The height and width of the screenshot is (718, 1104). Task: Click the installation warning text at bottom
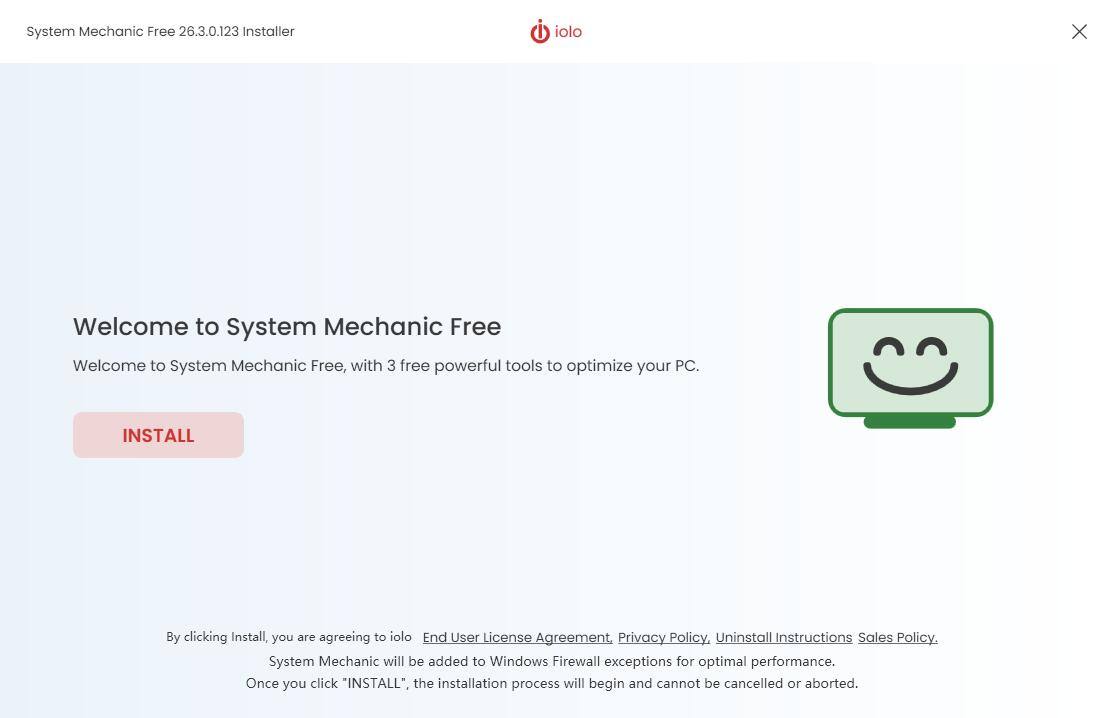pos(551,683)
